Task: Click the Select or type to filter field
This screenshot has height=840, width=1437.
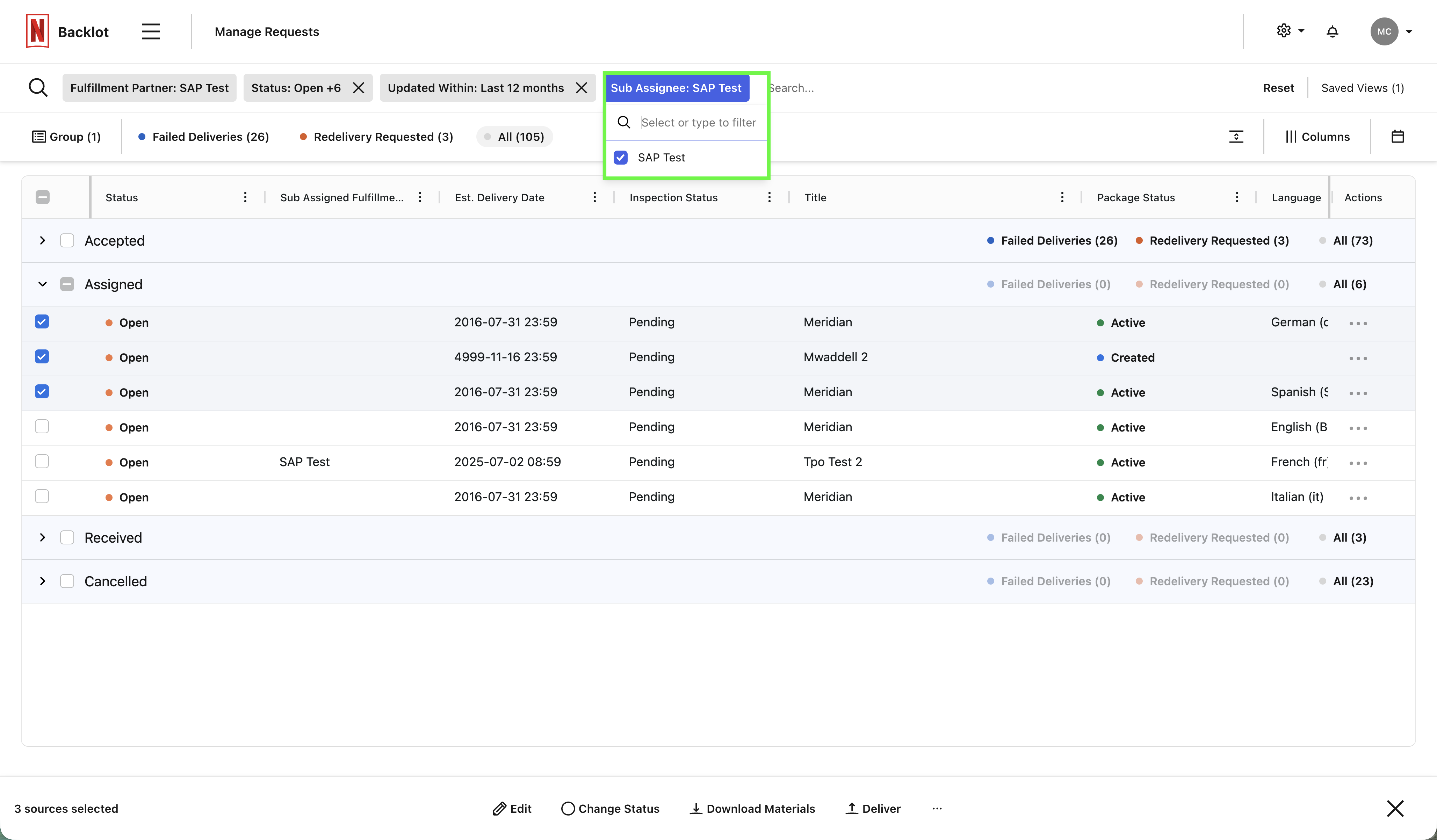Action: coord(699,123)
